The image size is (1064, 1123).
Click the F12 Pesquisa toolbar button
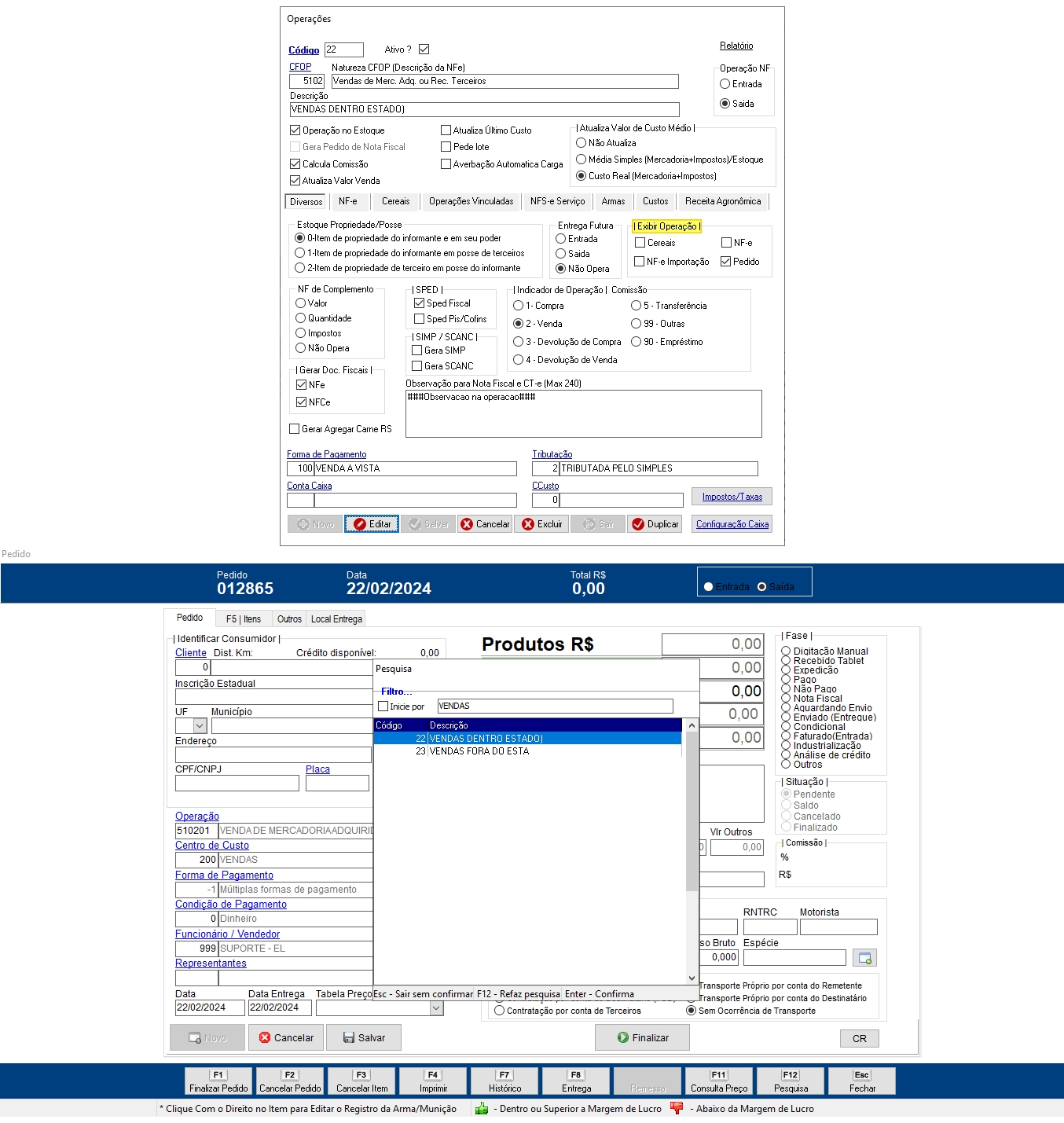click(791, 1081)
